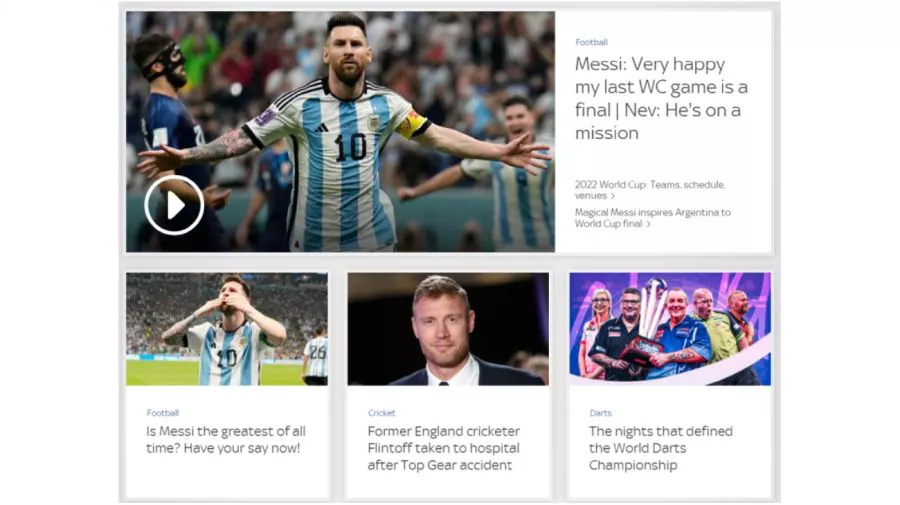Open 'Former England cricketer Flintoff taken to hospital'

tap(444, 448)
